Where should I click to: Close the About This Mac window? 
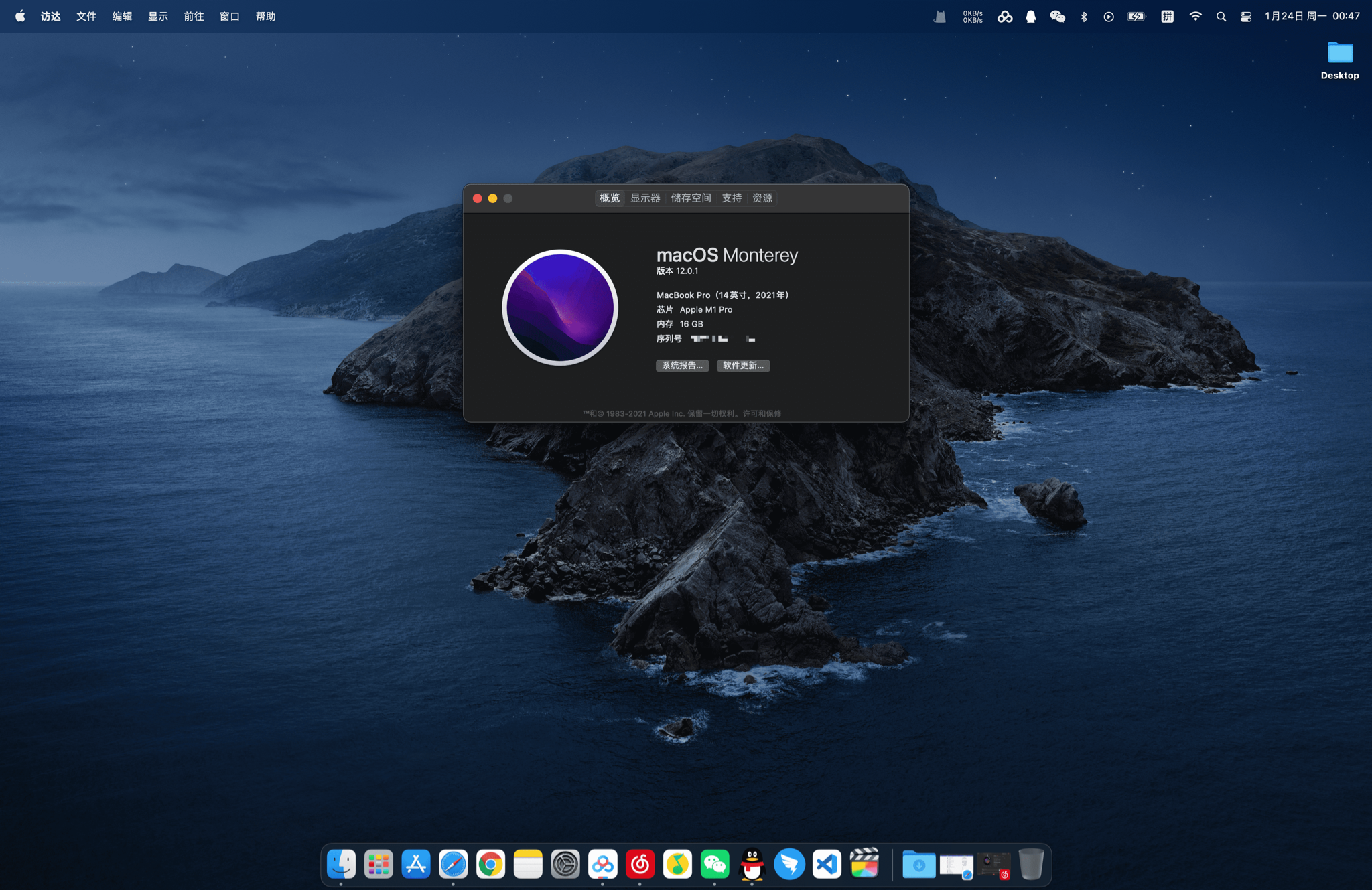pos(478,198)
